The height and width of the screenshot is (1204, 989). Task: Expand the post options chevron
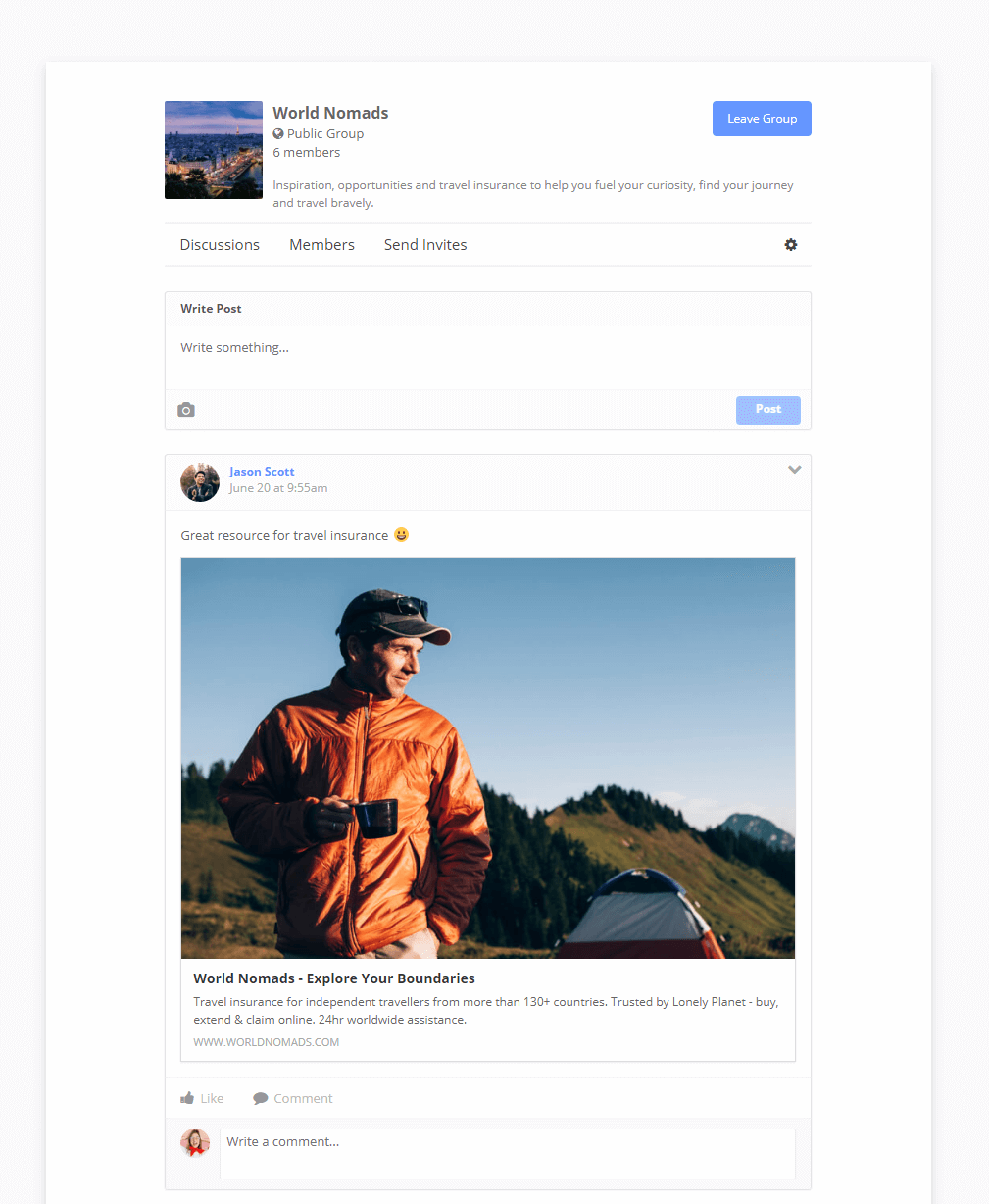point(795,470)
